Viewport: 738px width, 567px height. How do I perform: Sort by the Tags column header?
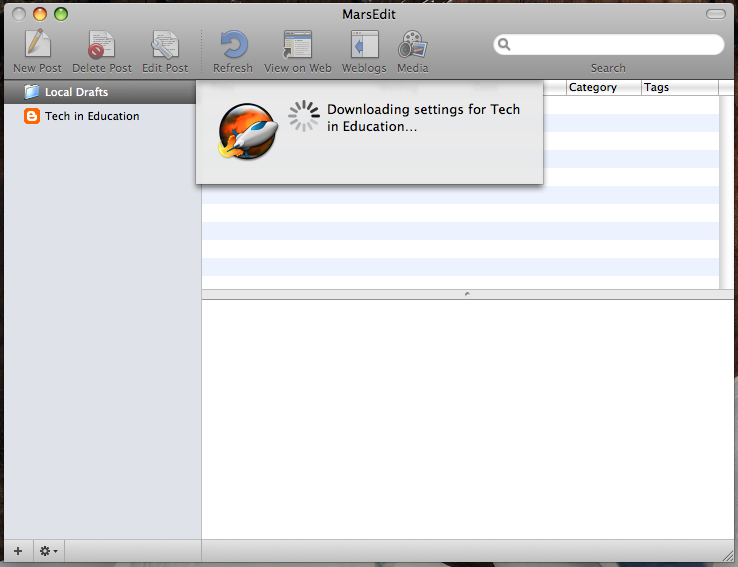680,87
